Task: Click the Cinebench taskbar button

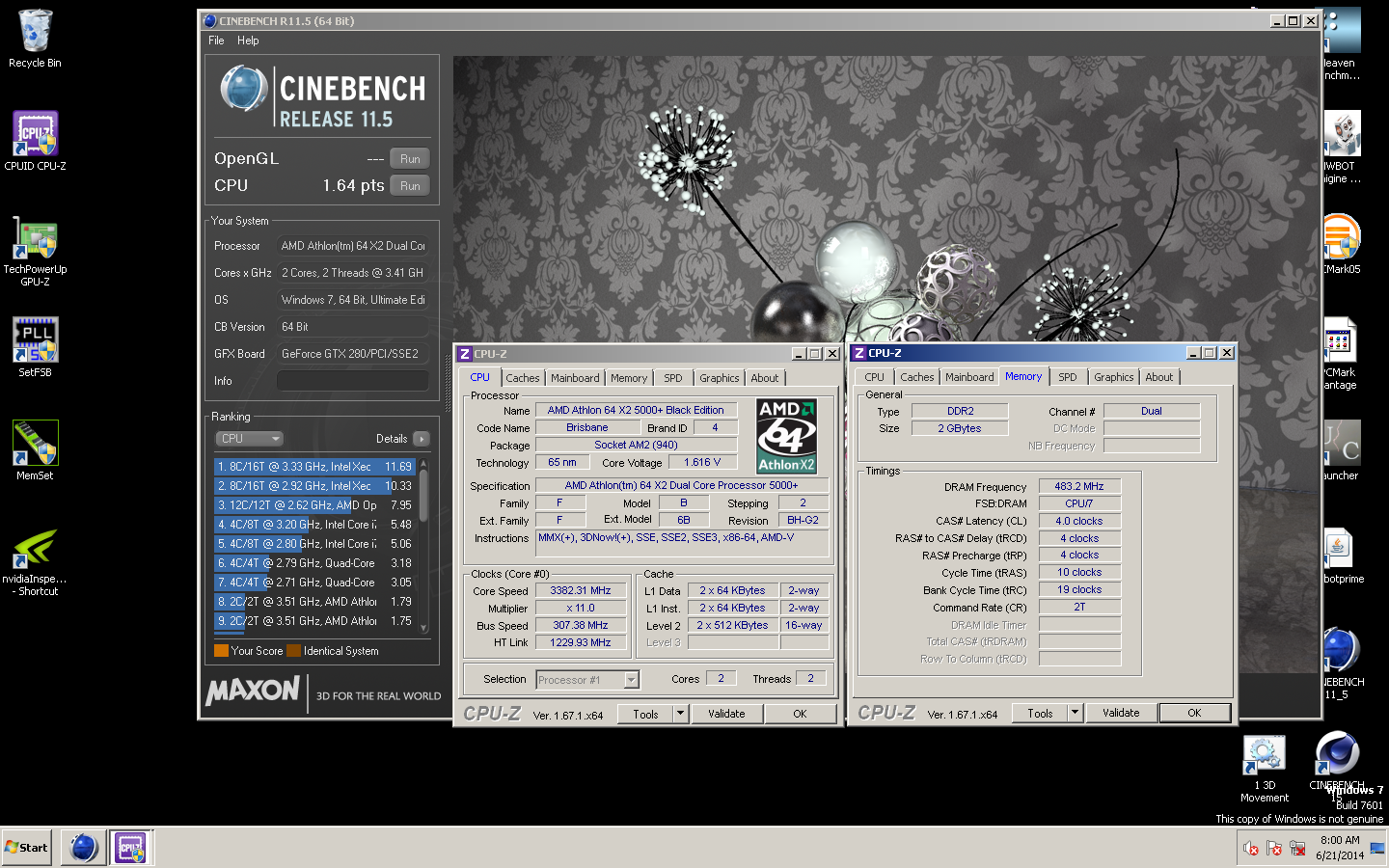Action: (84, 848)
